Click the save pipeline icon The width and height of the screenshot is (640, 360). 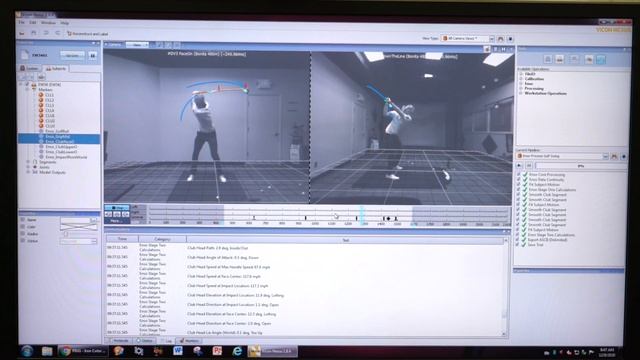[x=614, y=156]
